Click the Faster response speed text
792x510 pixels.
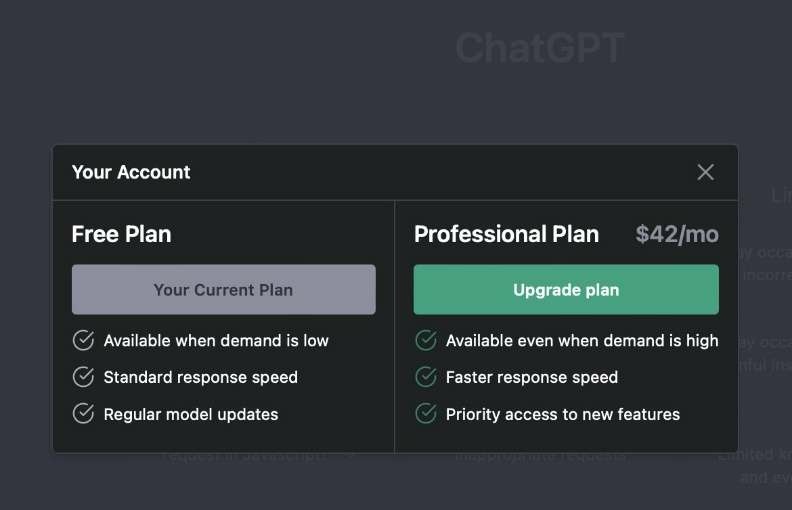pos(532,378)
